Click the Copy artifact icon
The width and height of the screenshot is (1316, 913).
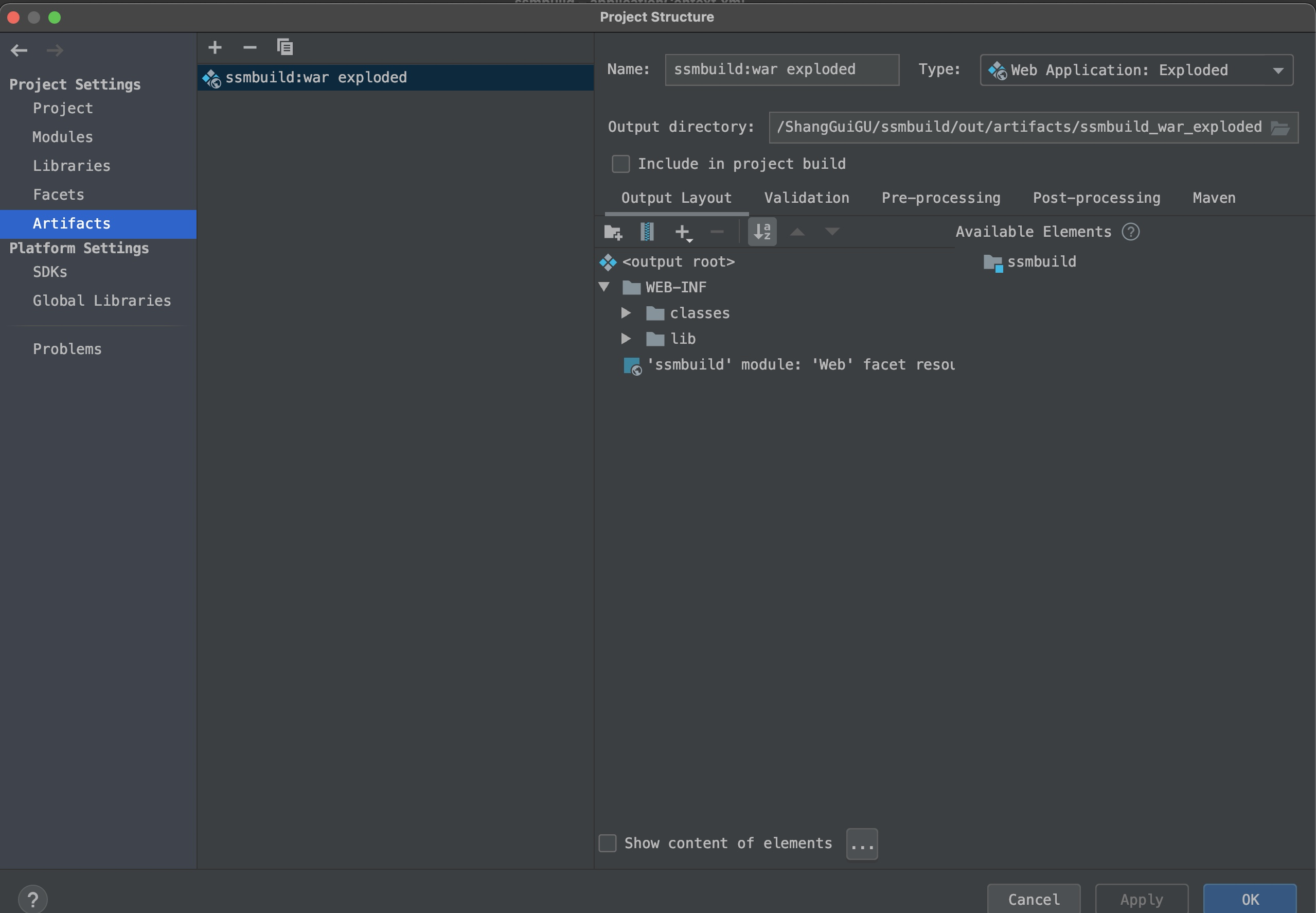284,47
